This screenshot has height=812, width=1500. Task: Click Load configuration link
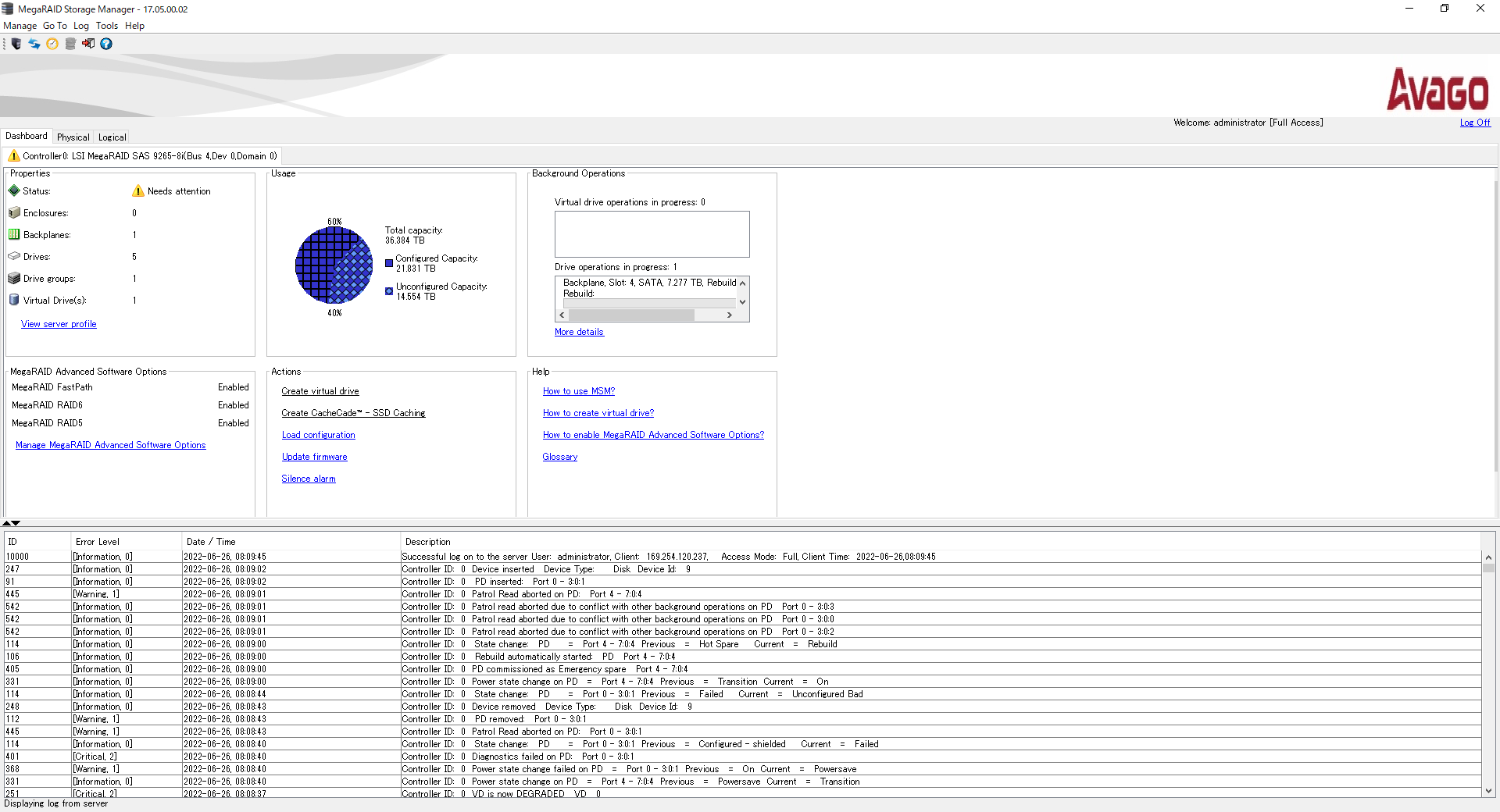pyautogui.click(x=318, y=435)
